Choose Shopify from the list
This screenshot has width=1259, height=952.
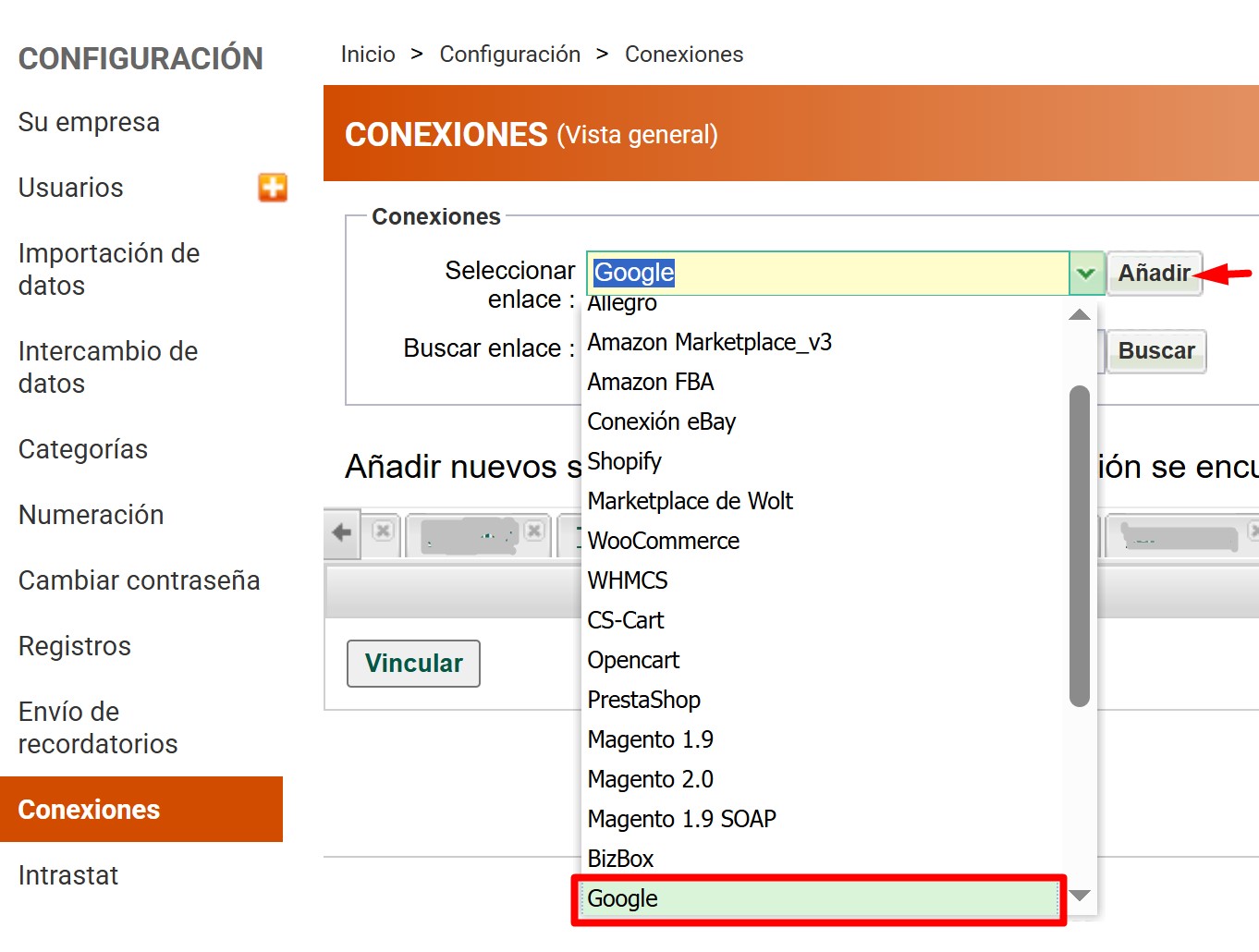(x=625, y=461)
